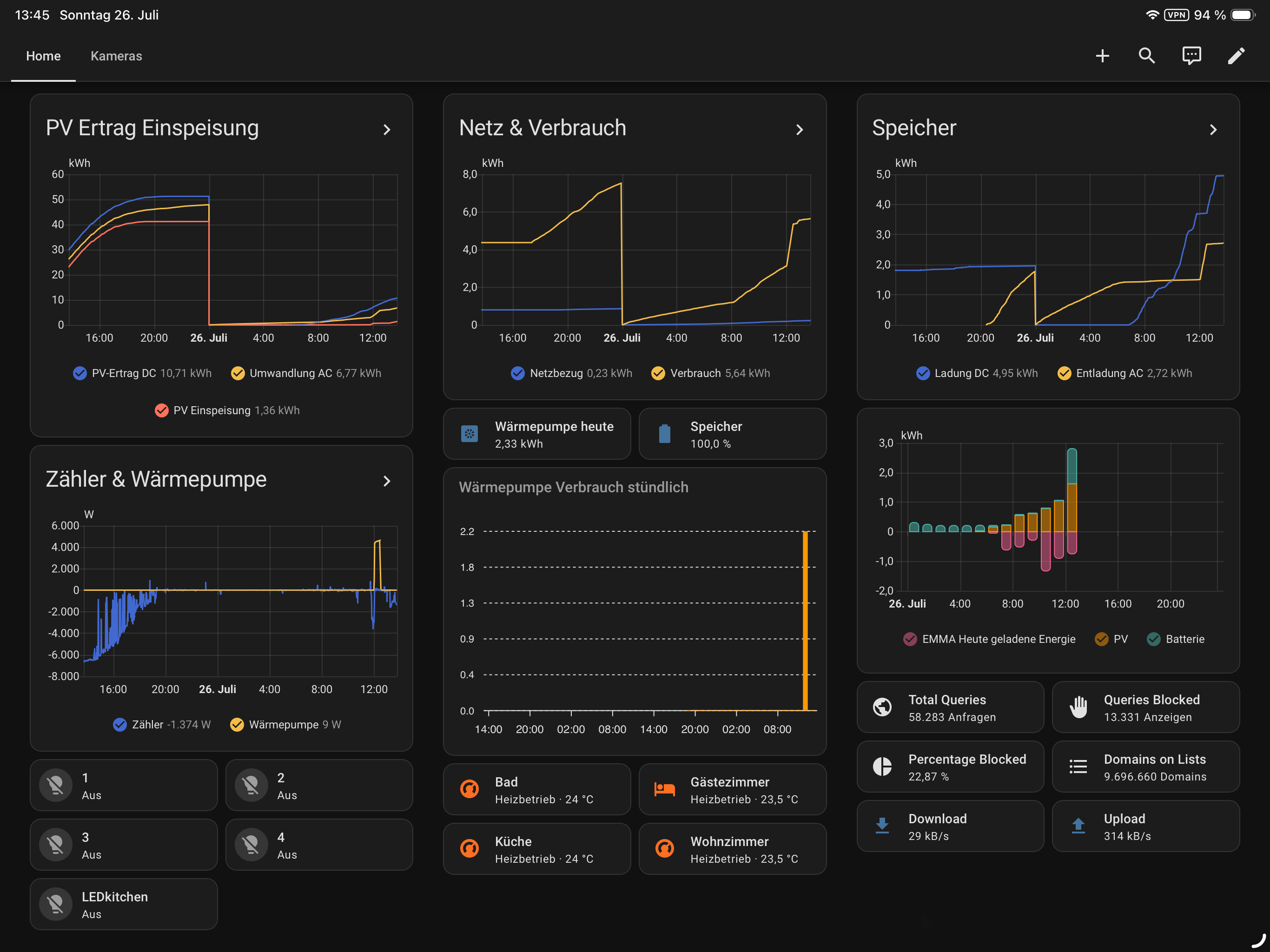Image resolution: width=1270 pixels, height=952 pixels.
Task: Tap the Wärmepumpe heute snowflake icon
Action: click(x=469, y=434)
